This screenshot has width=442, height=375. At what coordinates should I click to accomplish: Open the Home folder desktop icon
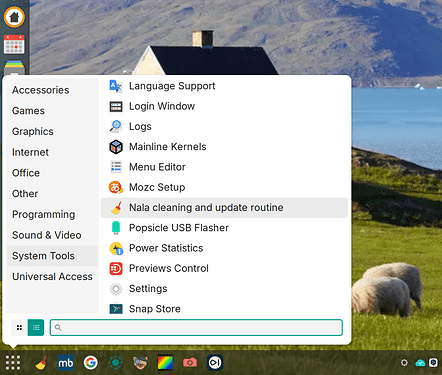14,17
